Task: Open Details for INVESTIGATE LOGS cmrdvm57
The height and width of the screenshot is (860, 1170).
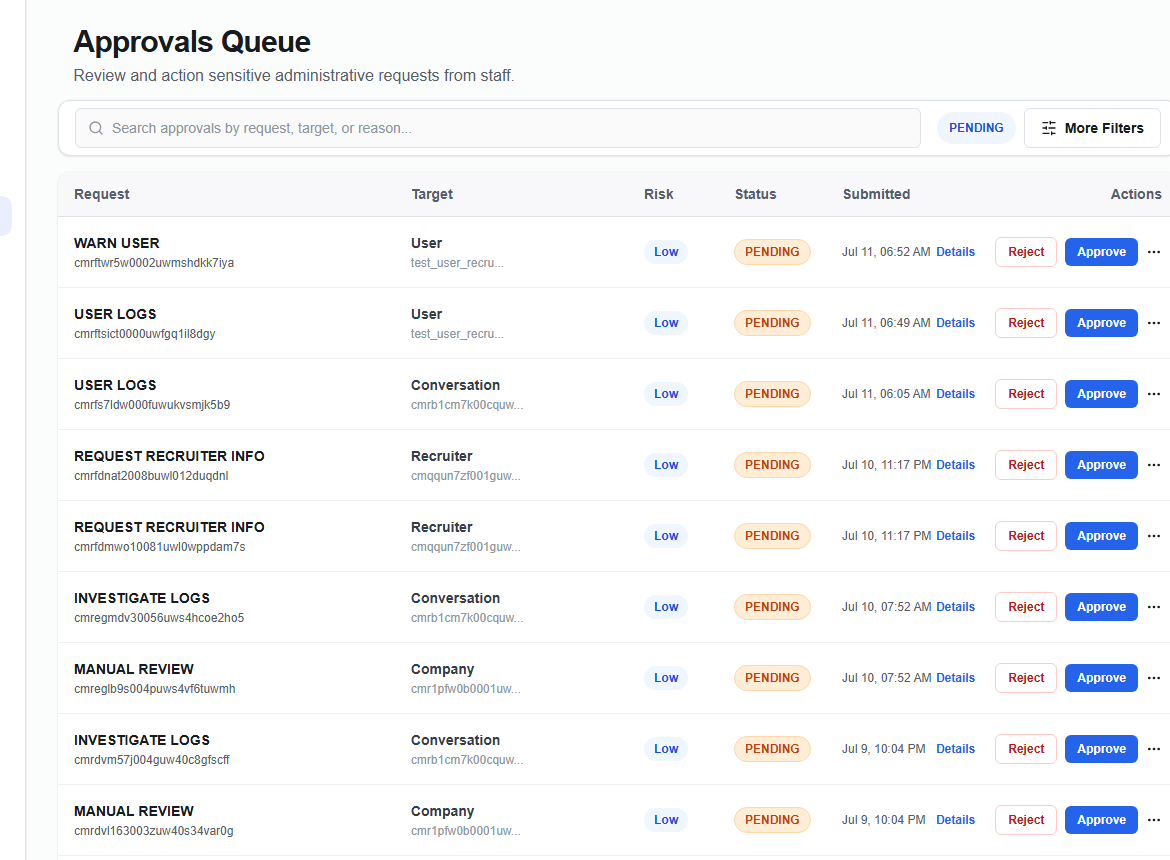Action: (955, 749)
